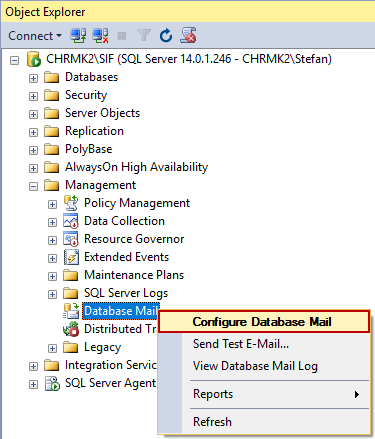Click the Integration Services folder icon
The height and width of the screenshot is (439, 375).
pyautogui.click(x=52, y=365)
